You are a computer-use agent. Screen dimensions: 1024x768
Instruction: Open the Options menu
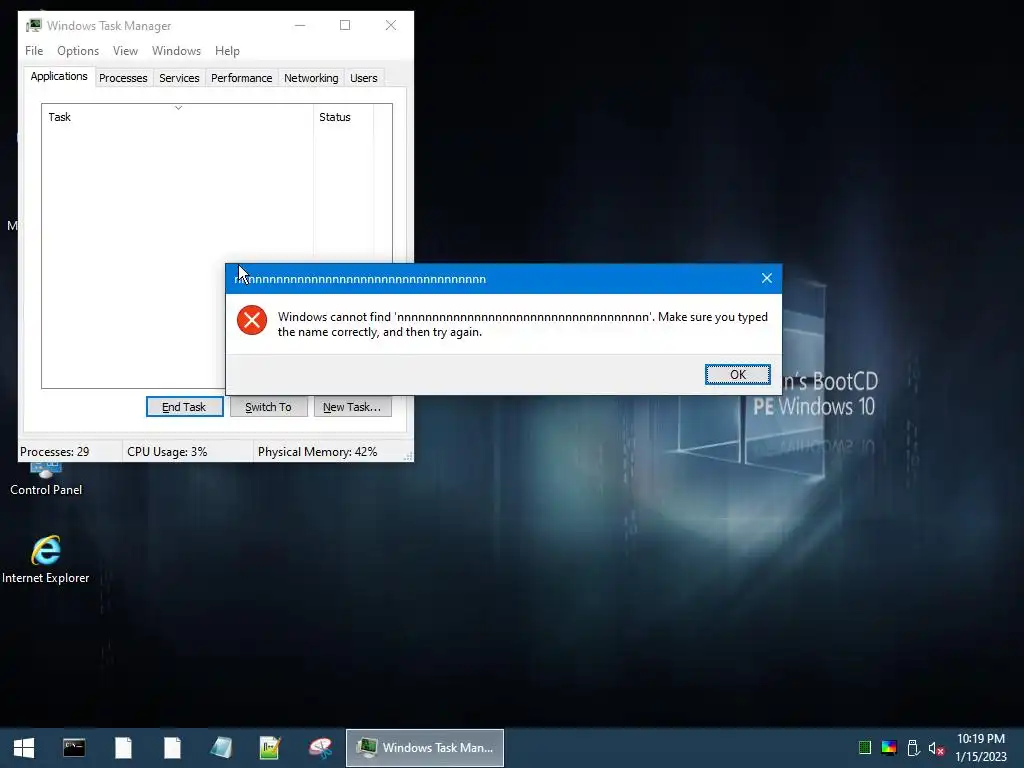point(78,50)
